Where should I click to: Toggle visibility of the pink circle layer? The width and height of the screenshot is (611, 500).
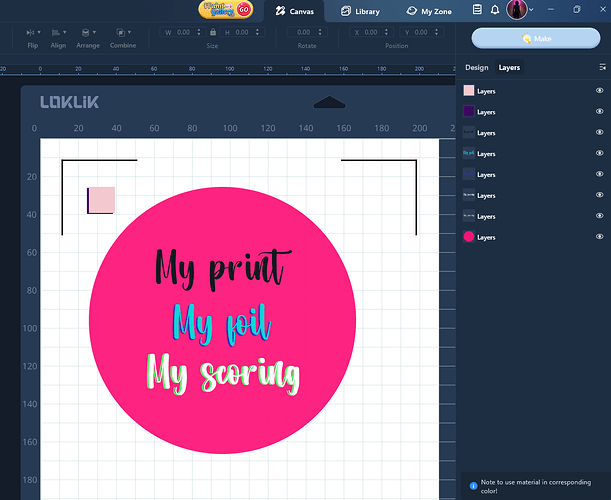click(599, 237)
